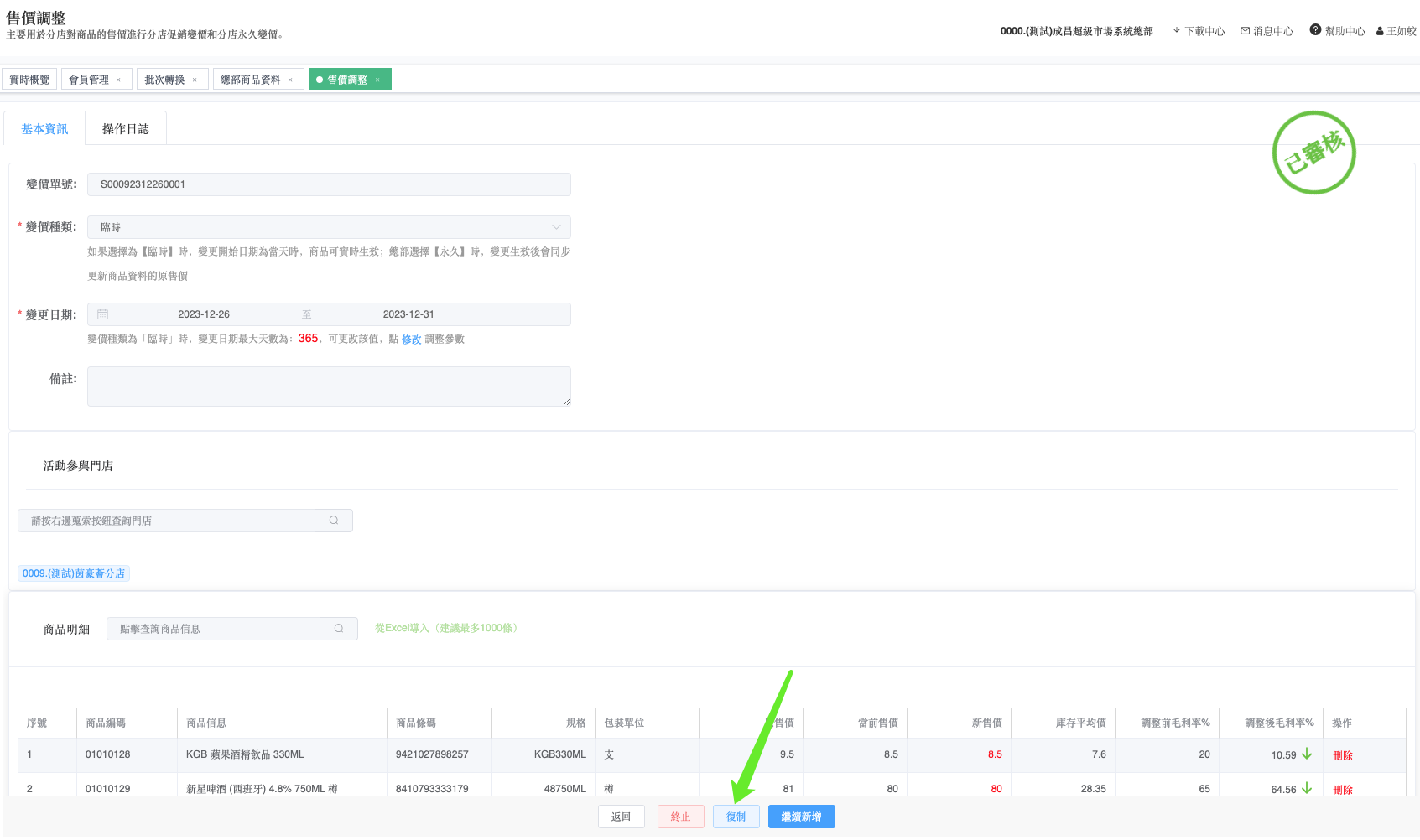Click the new price 80 in red
Screen dimensions: 1420x840
(996, 789)
